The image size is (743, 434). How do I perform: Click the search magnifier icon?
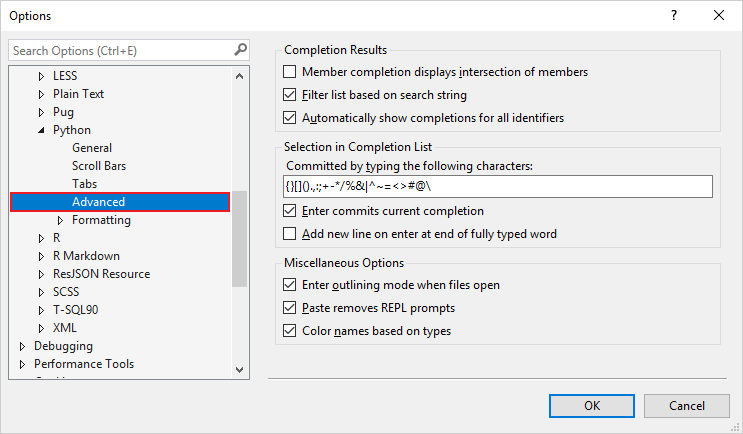[x=240, y=50]
